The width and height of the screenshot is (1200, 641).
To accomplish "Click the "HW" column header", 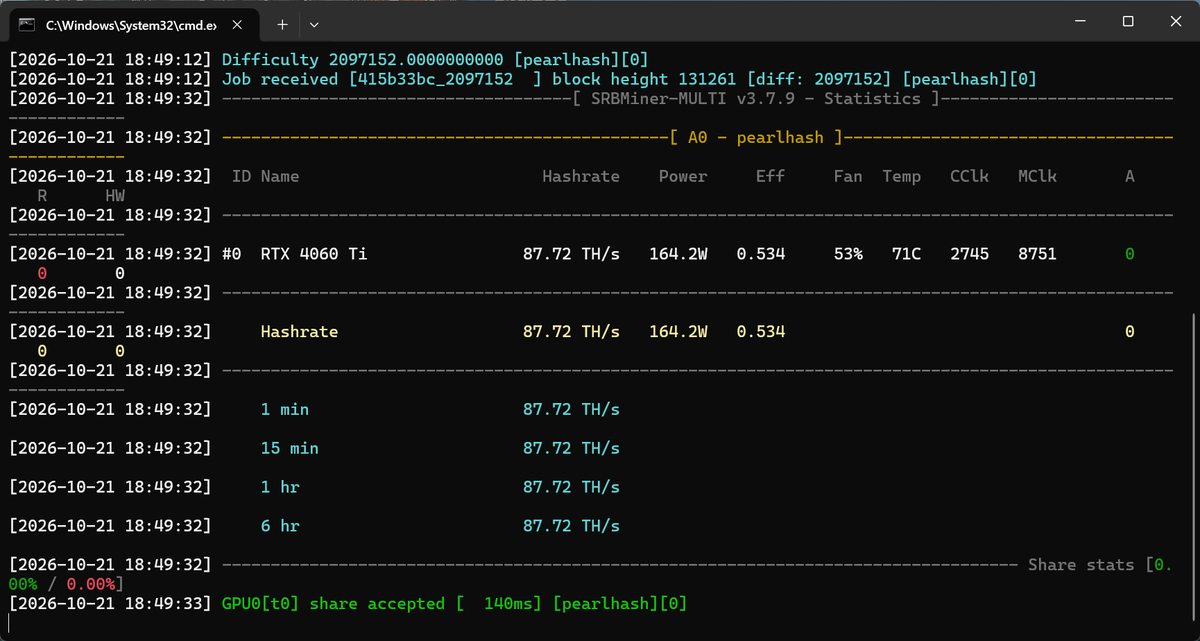I will (115, 196).
